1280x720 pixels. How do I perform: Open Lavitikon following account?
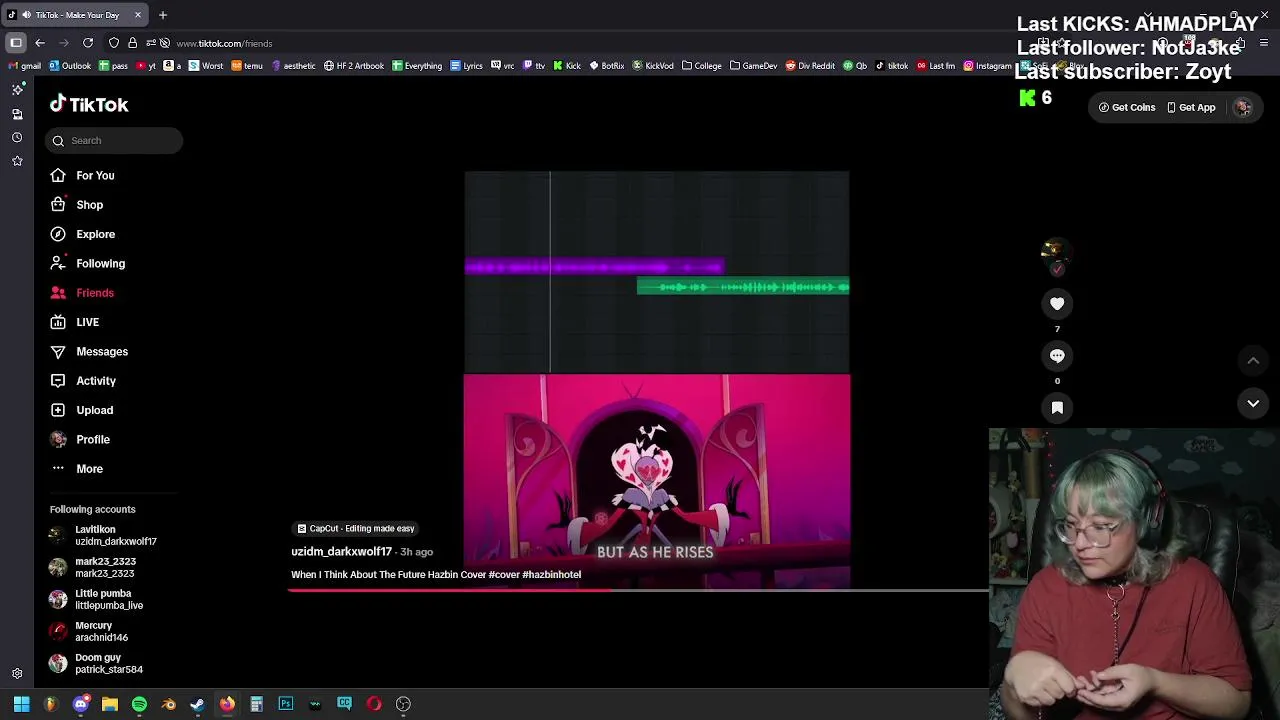tap(105, 536)
